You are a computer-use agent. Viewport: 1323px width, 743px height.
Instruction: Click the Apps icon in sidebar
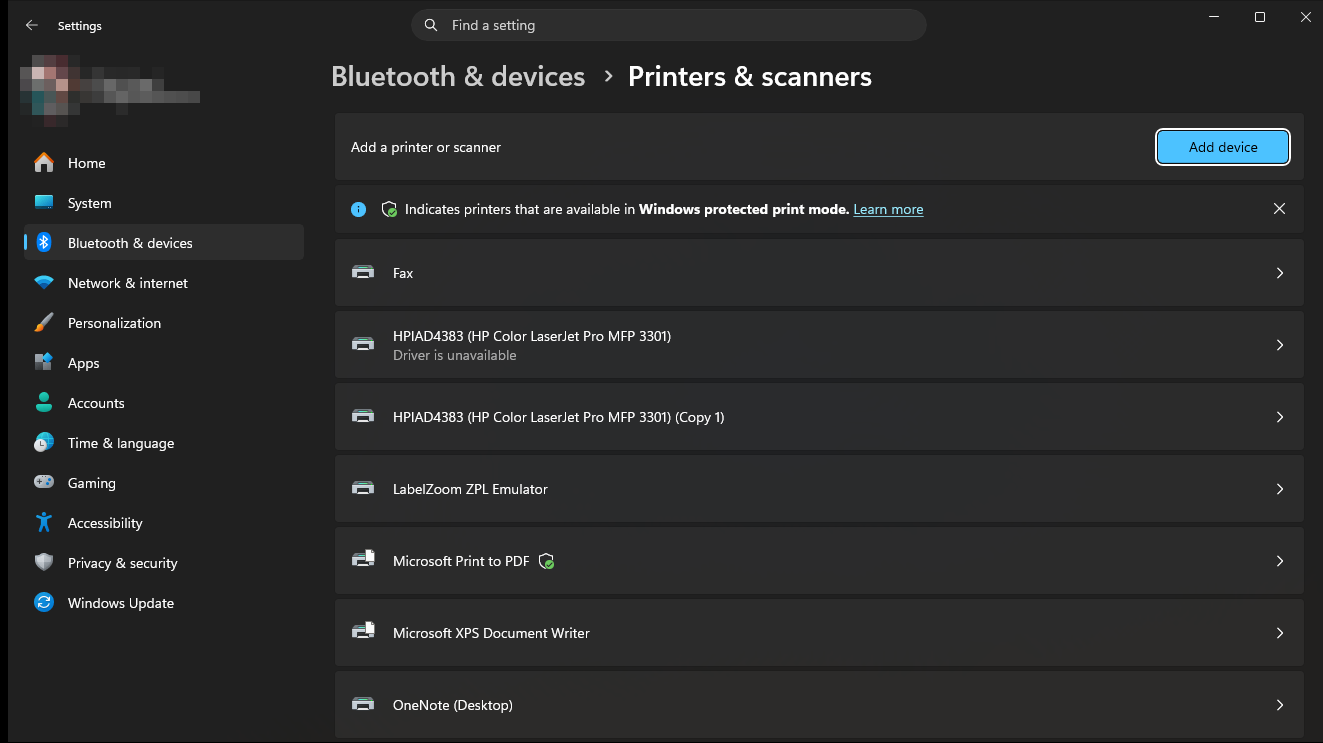coord(44,363)
